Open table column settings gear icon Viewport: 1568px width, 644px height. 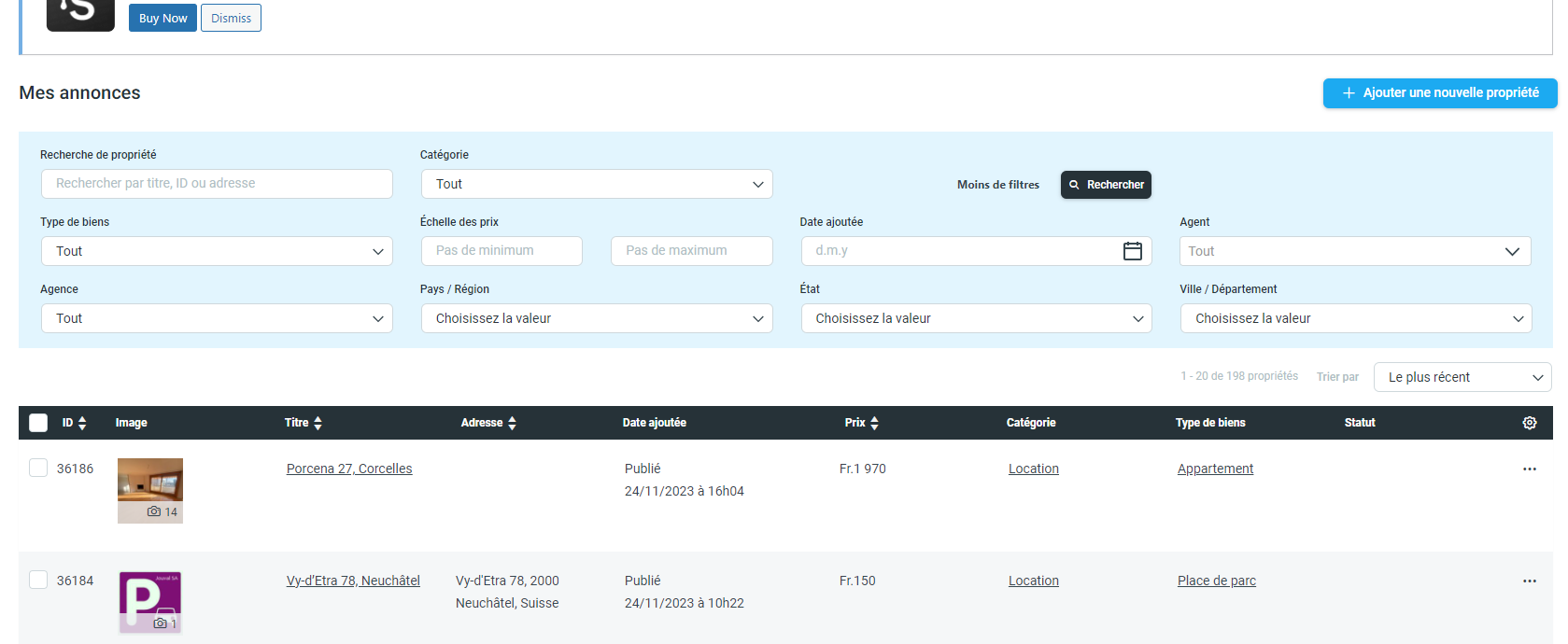coord(1529,423)
